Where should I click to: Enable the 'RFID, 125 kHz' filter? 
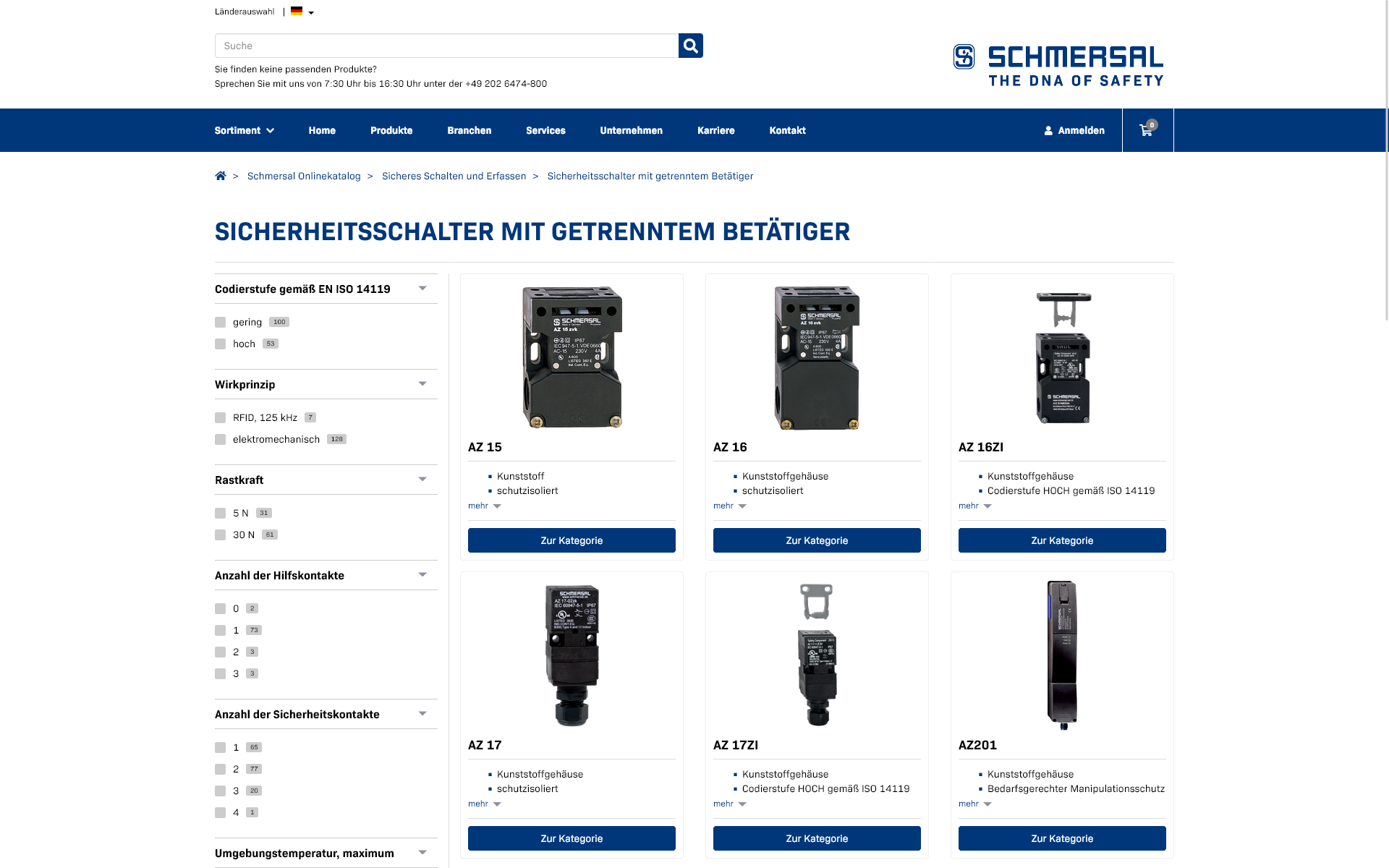[x=221, y=418]
